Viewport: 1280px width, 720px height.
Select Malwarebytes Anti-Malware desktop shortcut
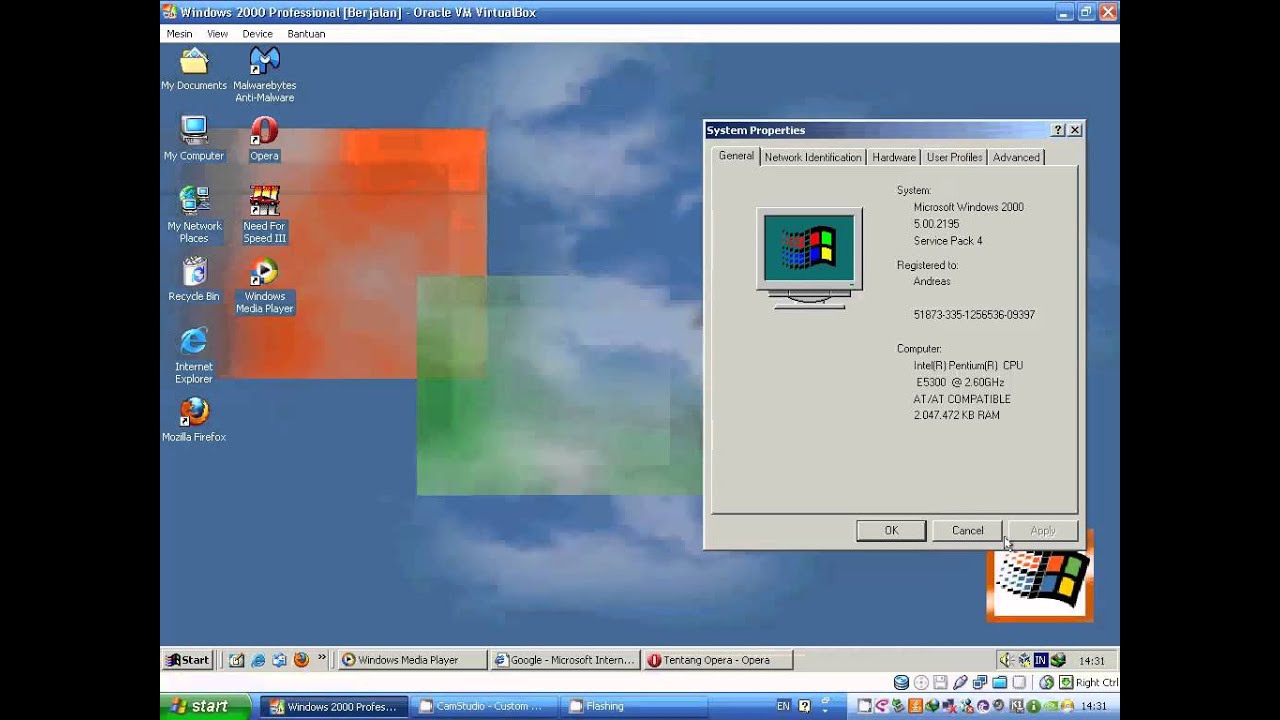coord(264,75)
